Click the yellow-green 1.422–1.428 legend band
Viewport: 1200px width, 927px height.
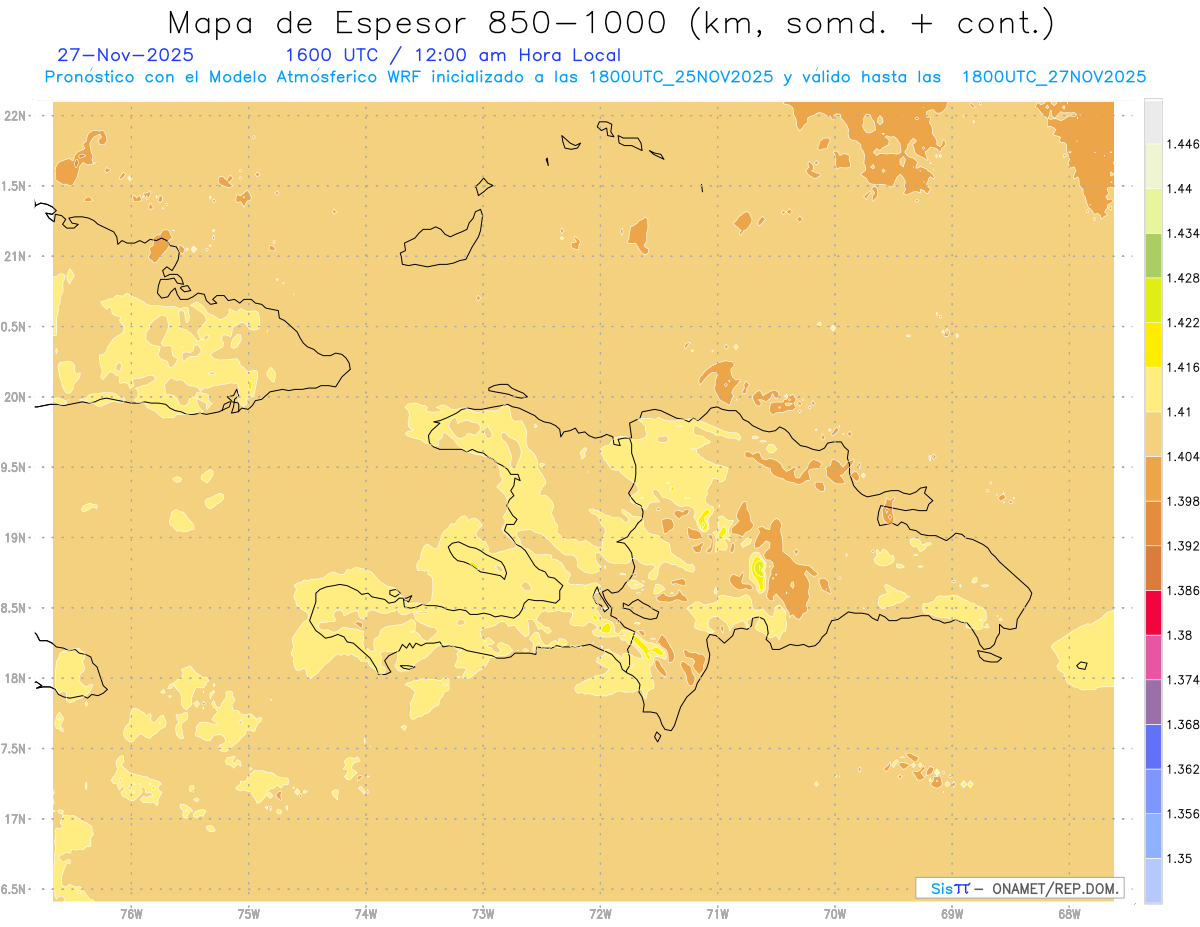(1153, 300)
